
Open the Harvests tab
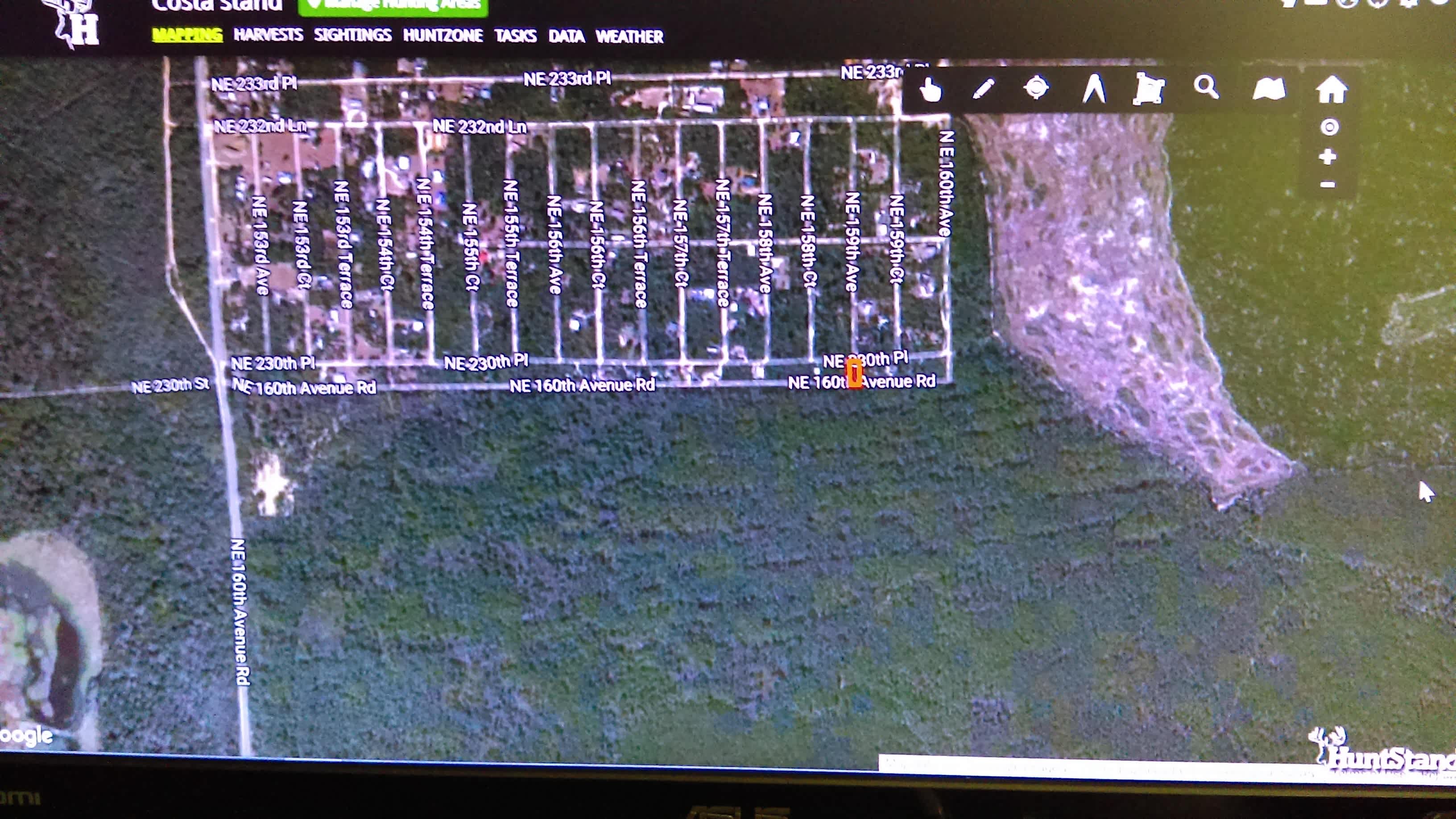pyautogui.click(x=268, y=35)
